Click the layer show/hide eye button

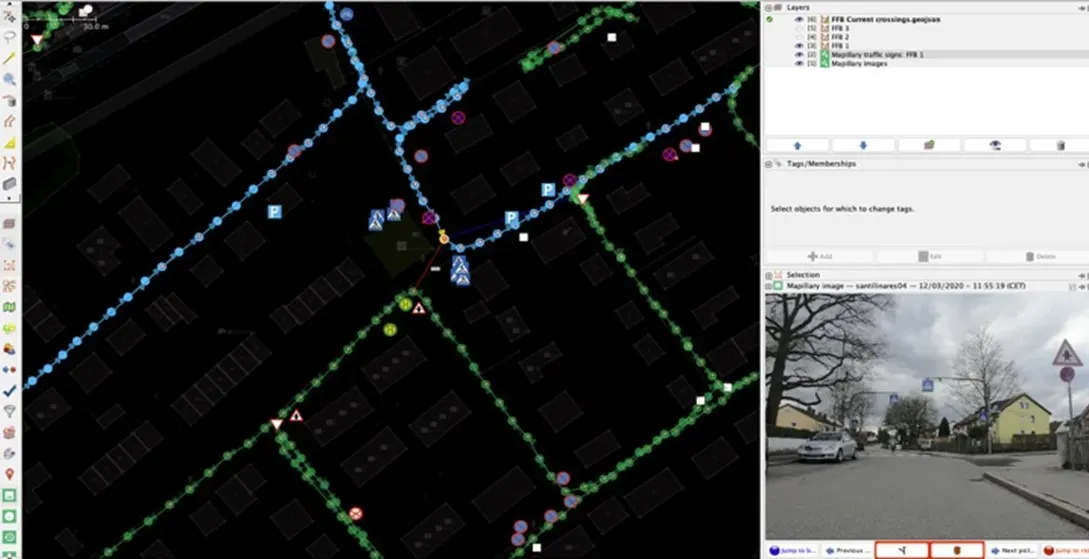pos(995,145)
